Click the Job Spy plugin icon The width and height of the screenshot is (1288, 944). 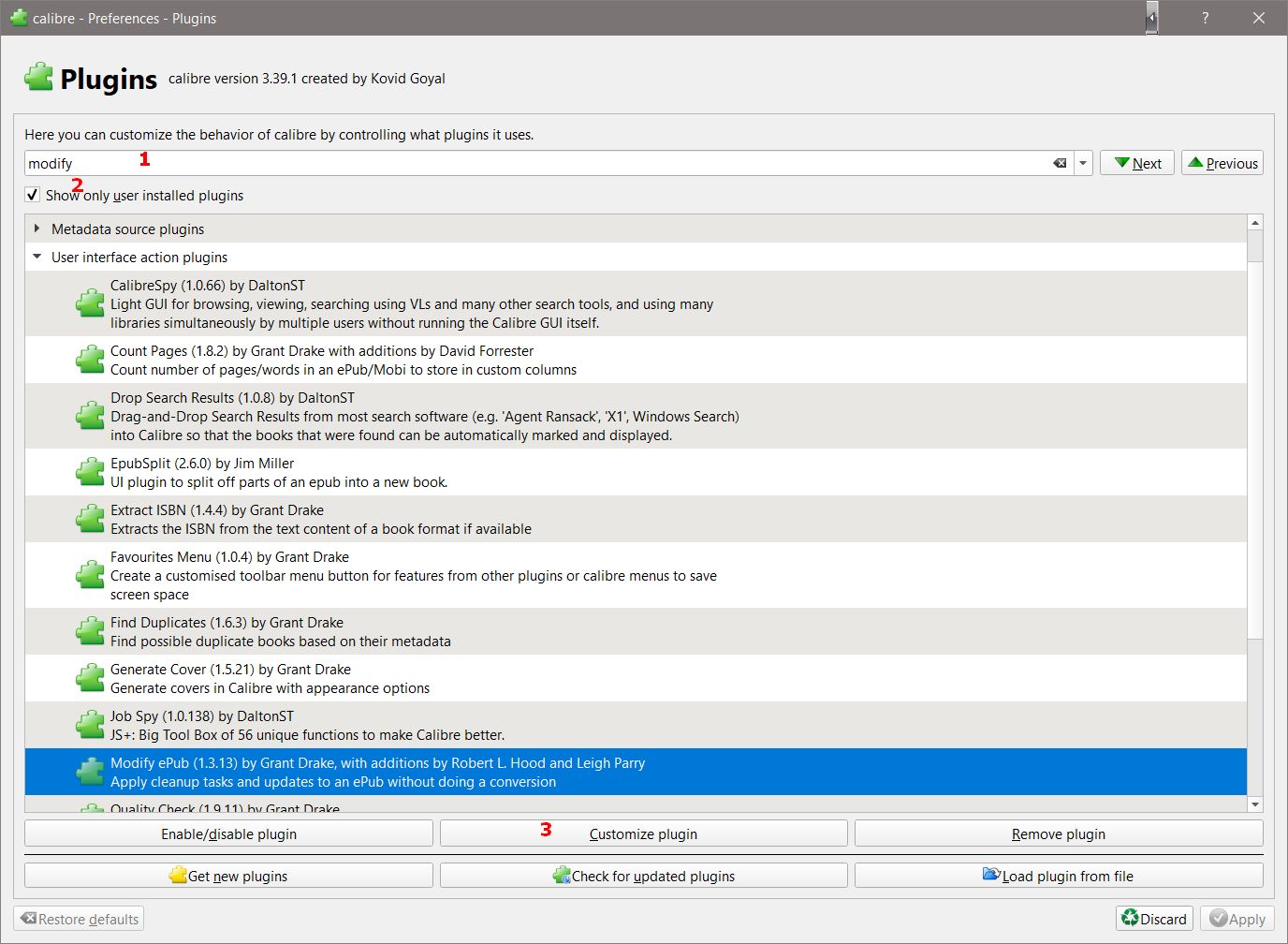pos(90,725)
